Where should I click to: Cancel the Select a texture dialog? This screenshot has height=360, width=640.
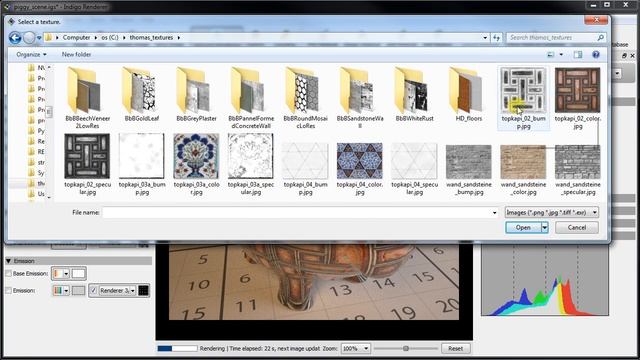tap(577, 228)
